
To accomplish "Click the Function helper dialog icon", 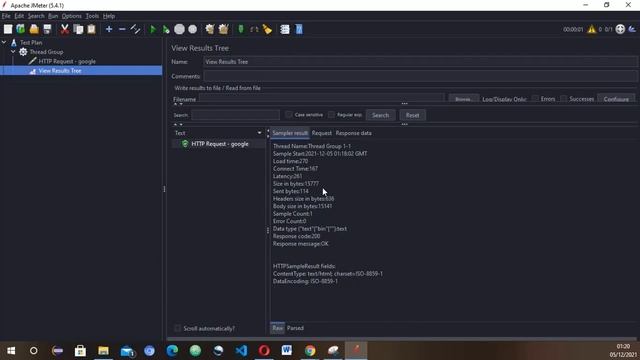I will (x=285, y=29).
